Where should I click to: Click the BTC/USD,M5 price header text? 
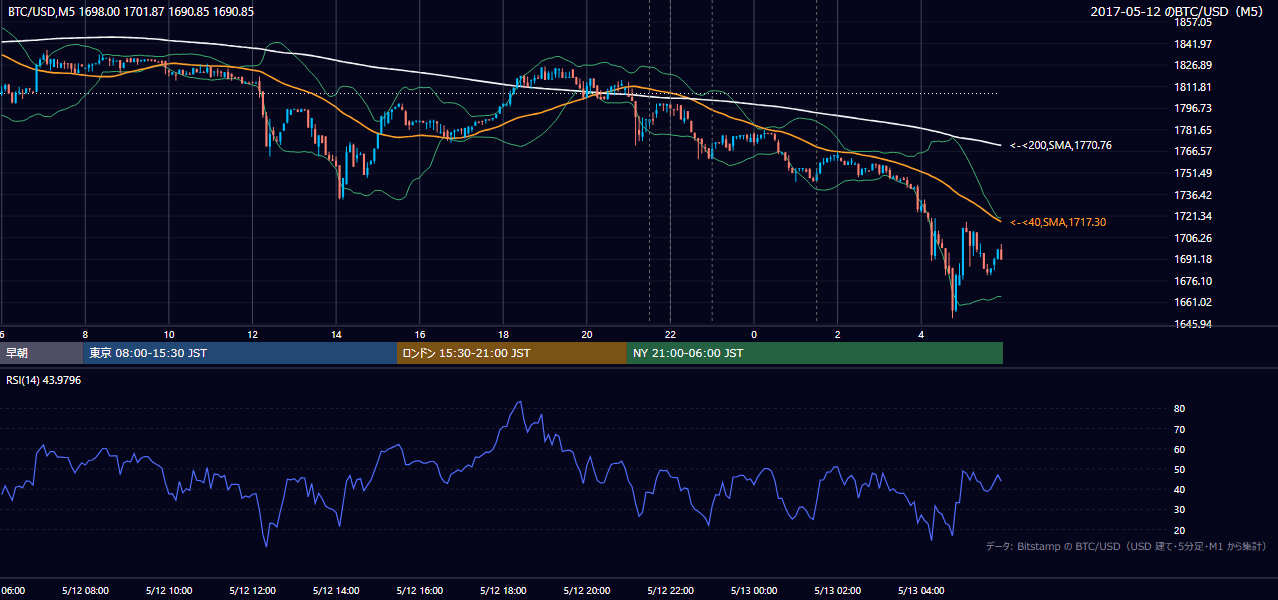click(130, 12)
